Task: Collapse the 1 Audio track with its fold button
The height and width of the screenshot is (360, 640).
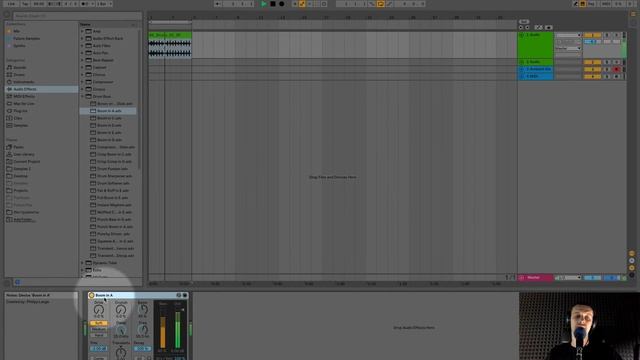Action: click(x=521, y=35)
